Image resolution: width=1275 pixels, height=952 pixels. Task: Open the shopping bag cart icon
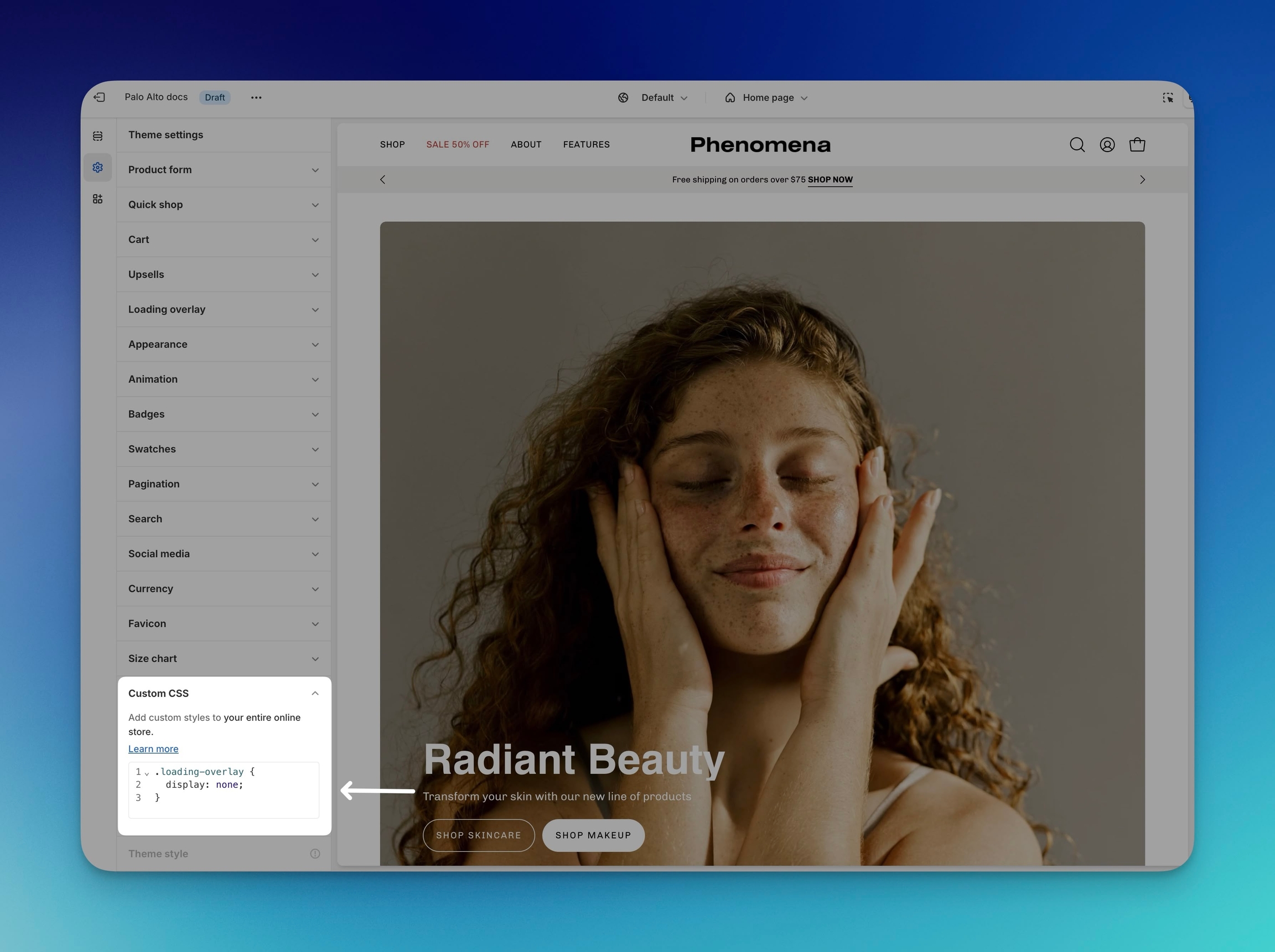coord(1137,144)
